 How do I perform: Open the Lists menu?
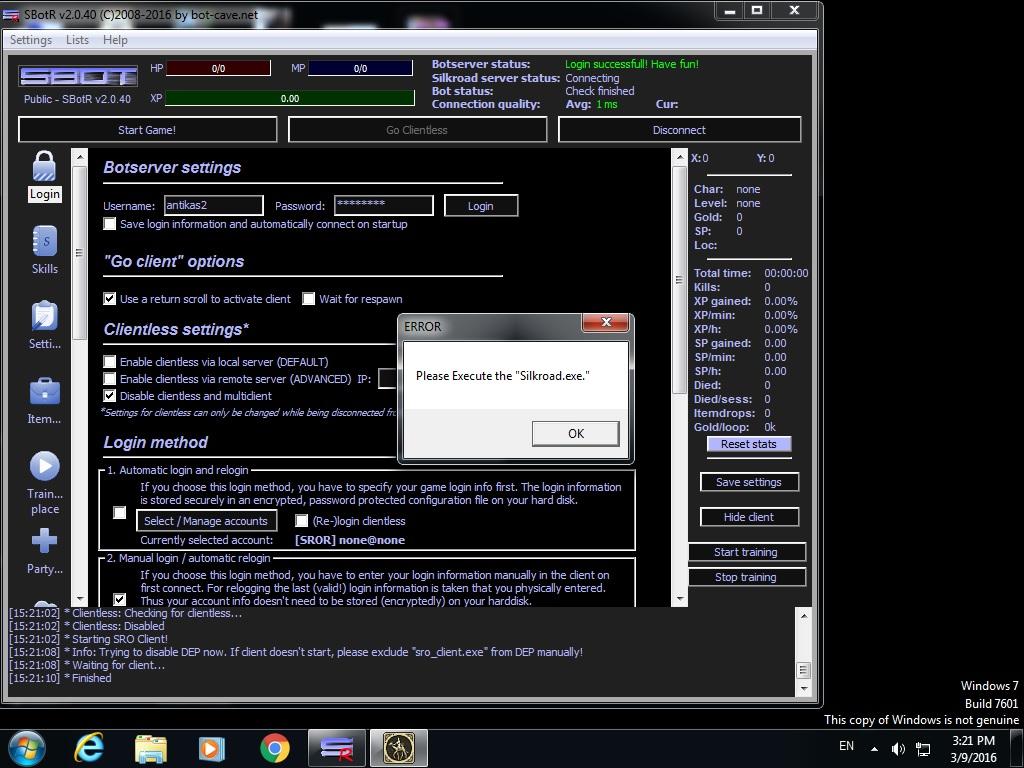tap(77, 40)
